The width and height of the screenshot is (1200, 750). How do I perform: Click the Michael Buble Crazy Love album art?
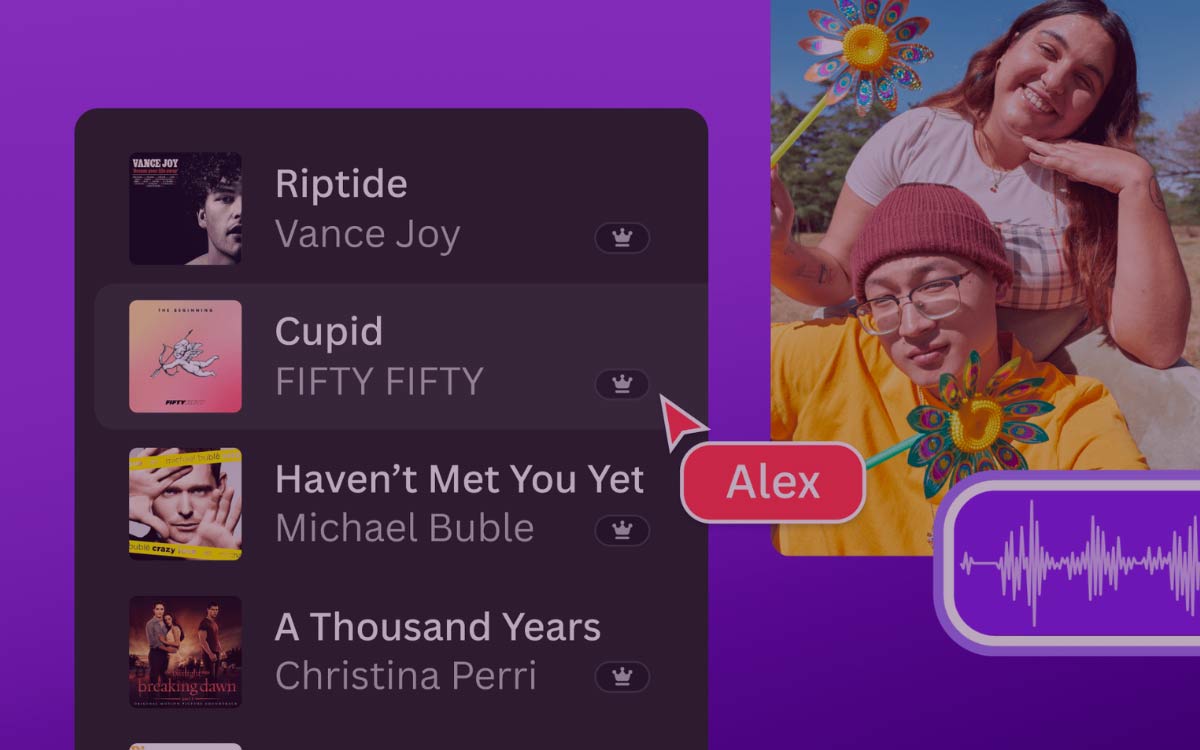point(185,504)
